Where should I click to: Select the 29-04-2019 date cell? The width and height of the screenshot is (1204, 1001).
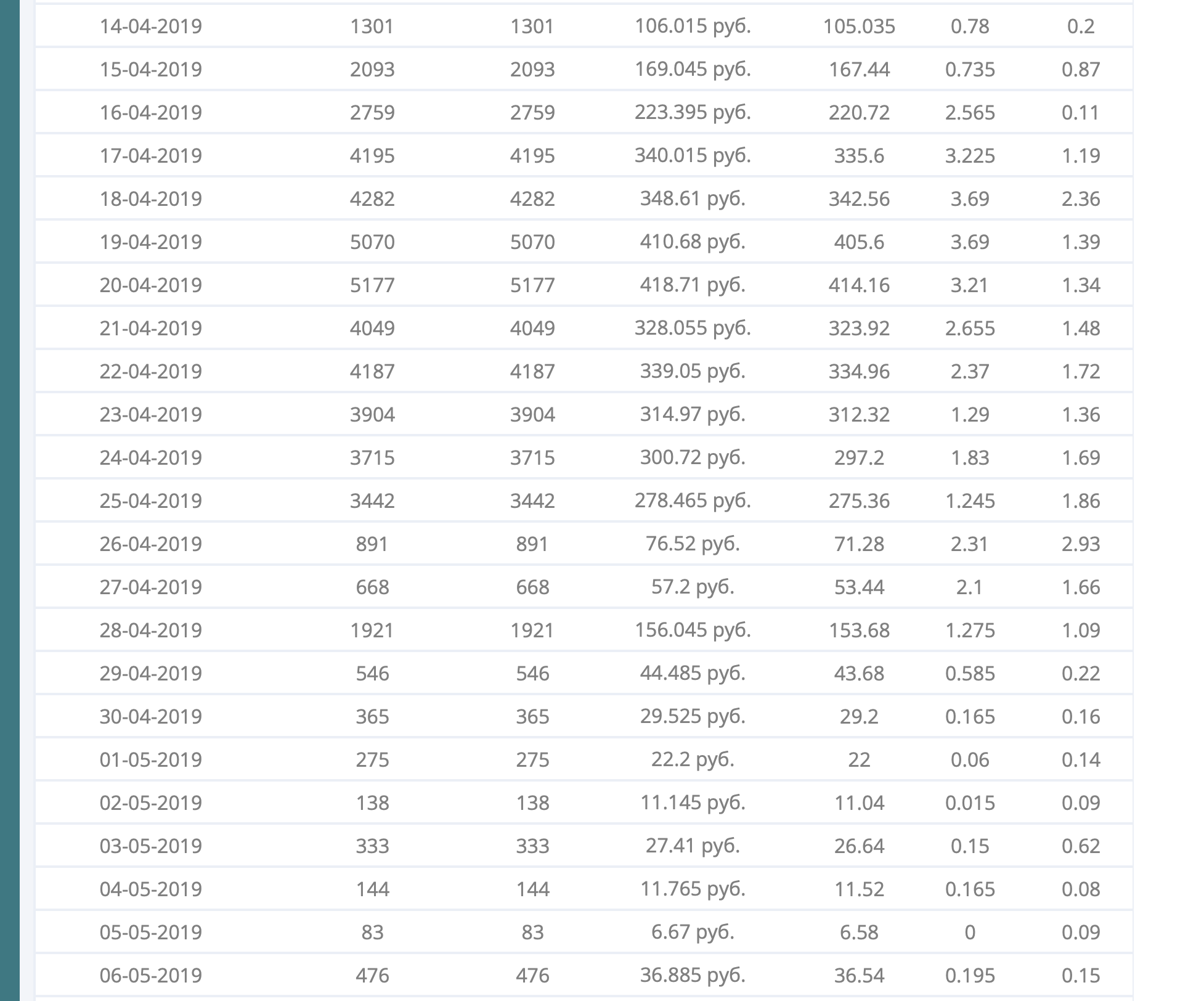tap(151, 673)
